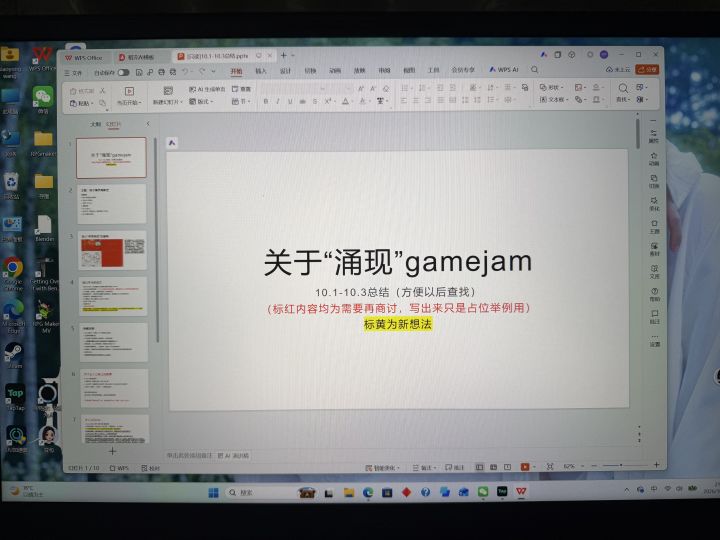Switch to normal view icon
Image resolution: width=720 pixels, height=540 pixels.
click(x=479, y=467)
